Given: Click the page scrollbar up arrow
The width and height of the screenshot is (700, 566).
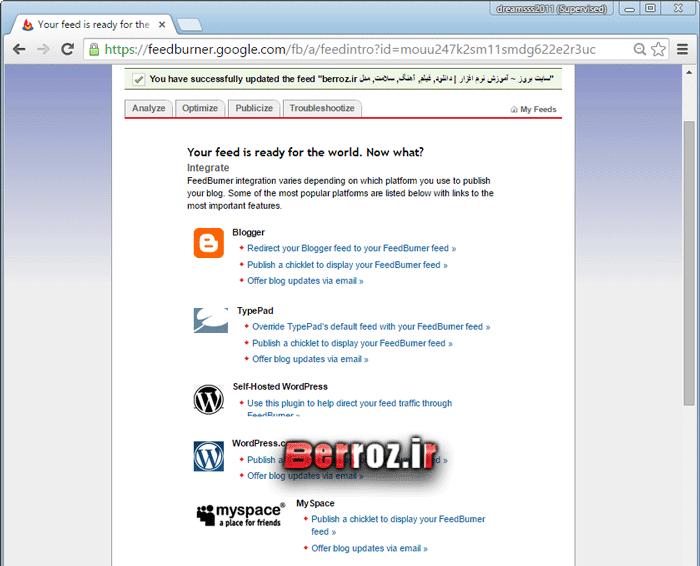Looking at the screenshot, I should point(689,72).
